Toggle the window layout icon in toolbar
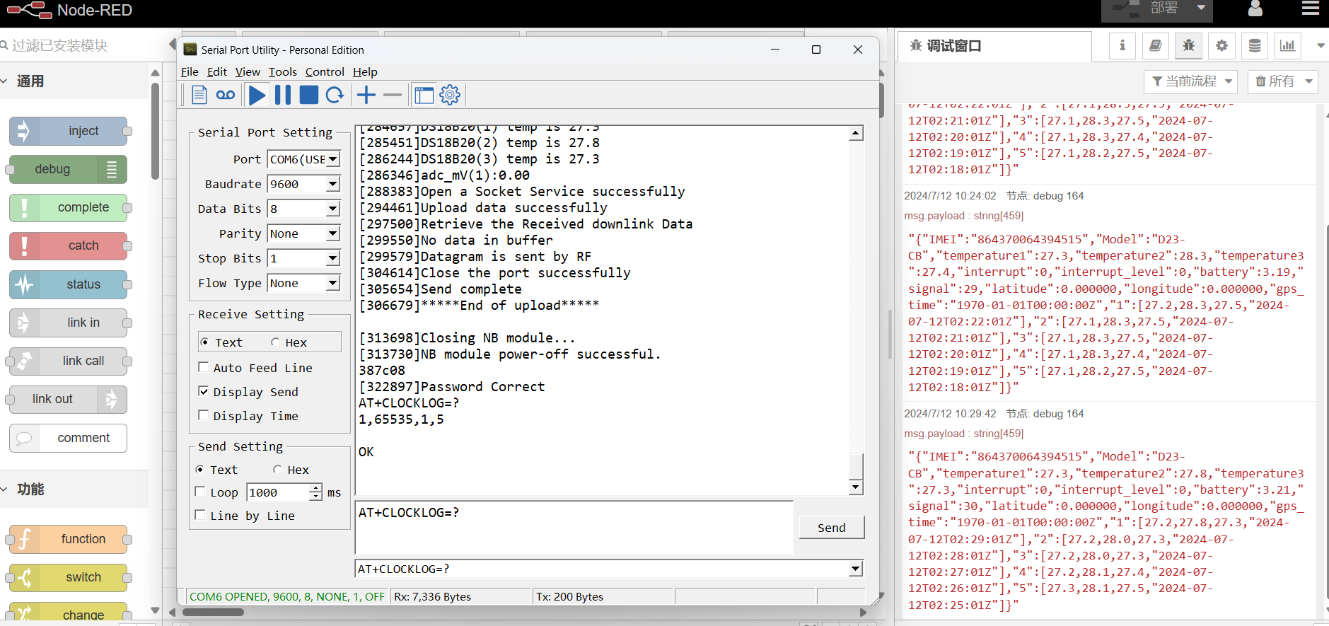The image size is (1329, 626). (x=424, y=95)
